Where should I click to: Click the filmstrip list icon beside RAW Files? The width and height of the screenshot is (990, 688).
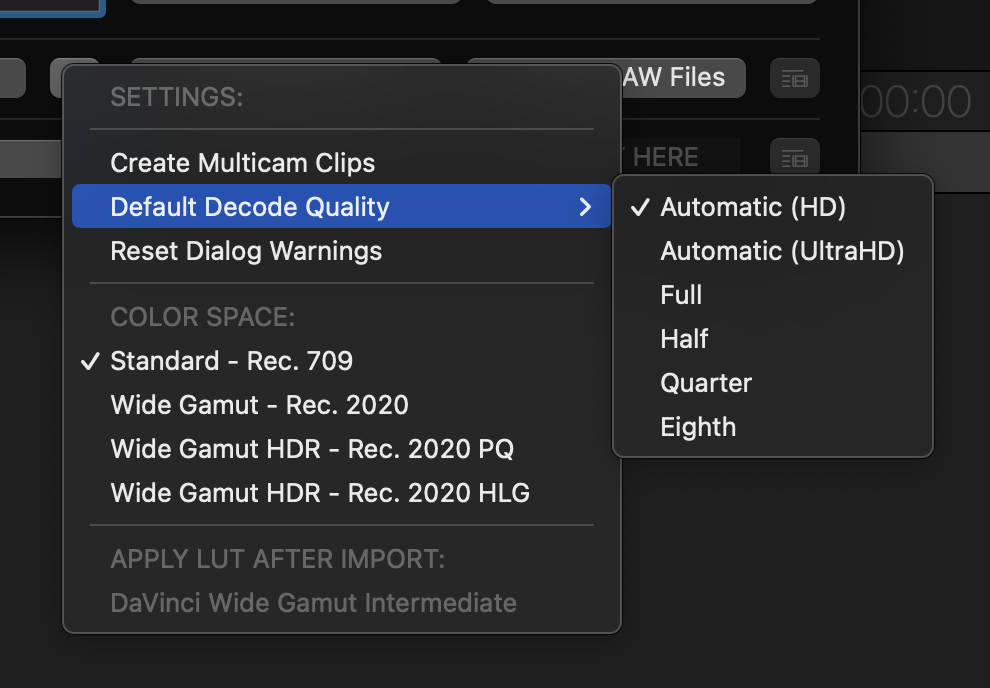(x=795, y=78)
